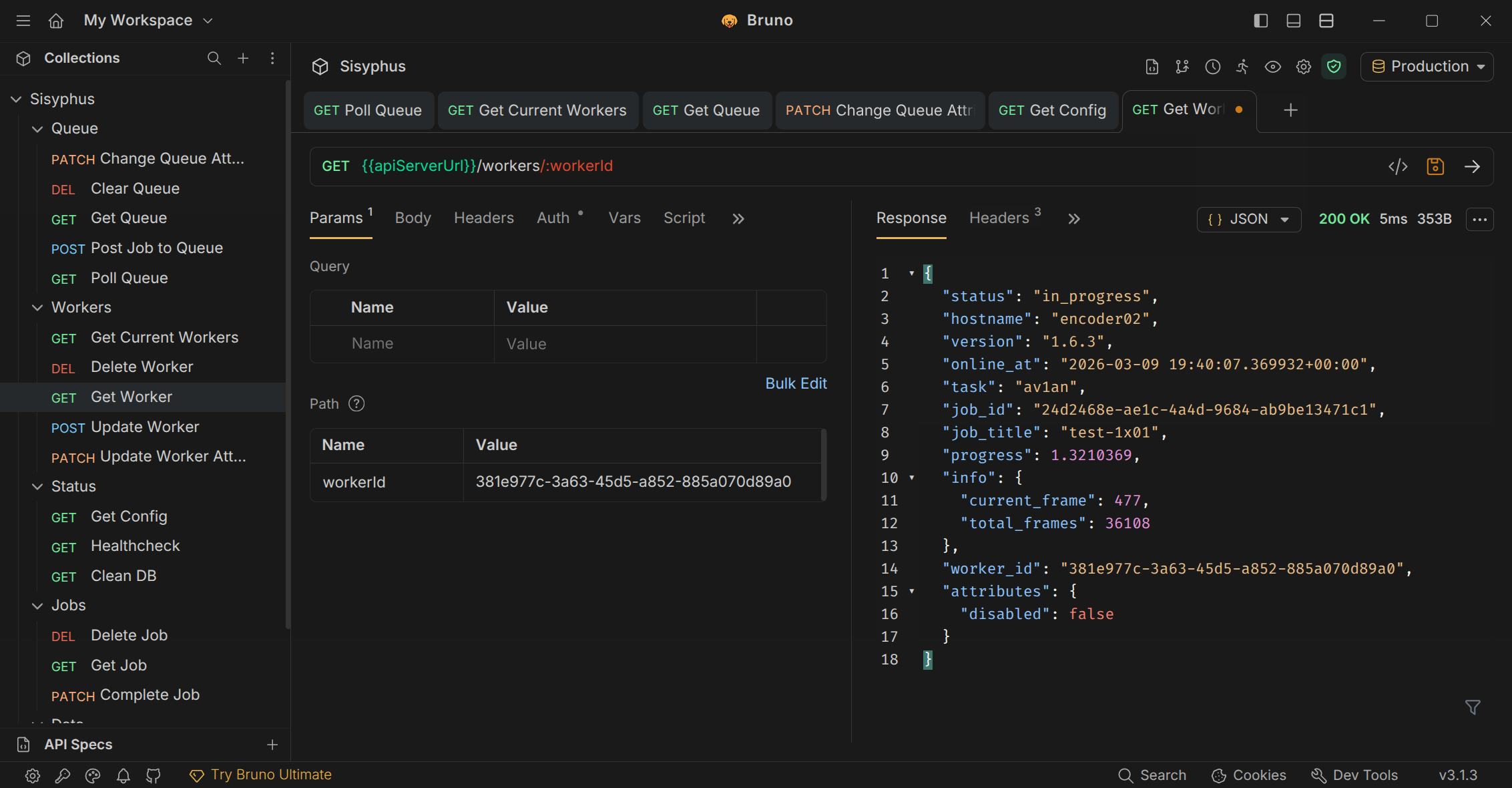Open the collection runner icon

coord(1242,67)
